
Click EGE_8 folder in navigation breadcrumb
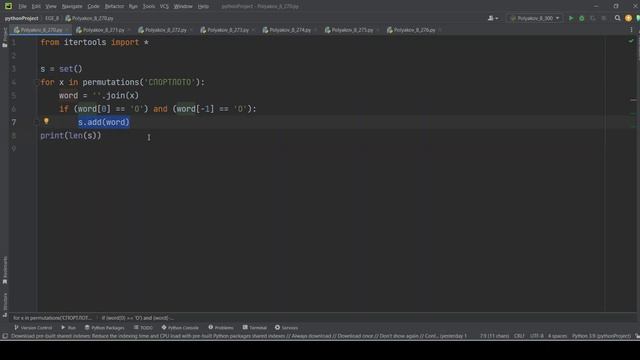(x=52, y=18)
